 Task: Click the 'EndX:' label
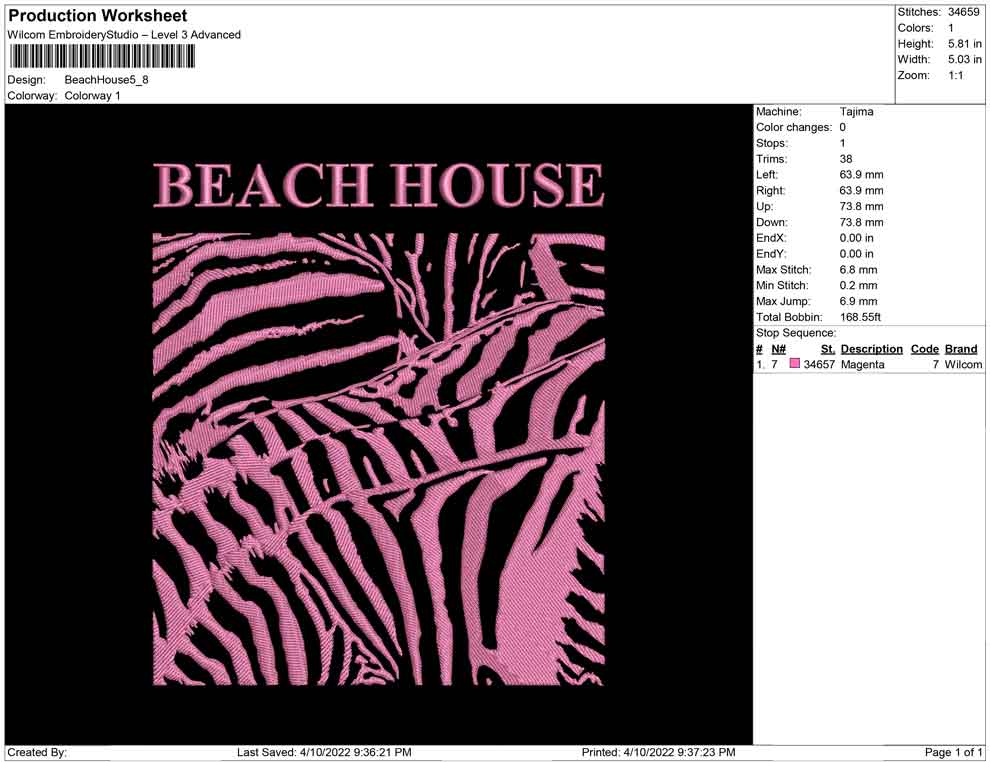[771, 238]
